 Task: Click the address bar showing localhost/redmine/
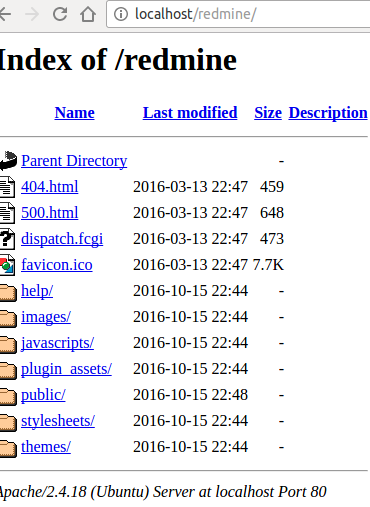click(x=238, y=14)
